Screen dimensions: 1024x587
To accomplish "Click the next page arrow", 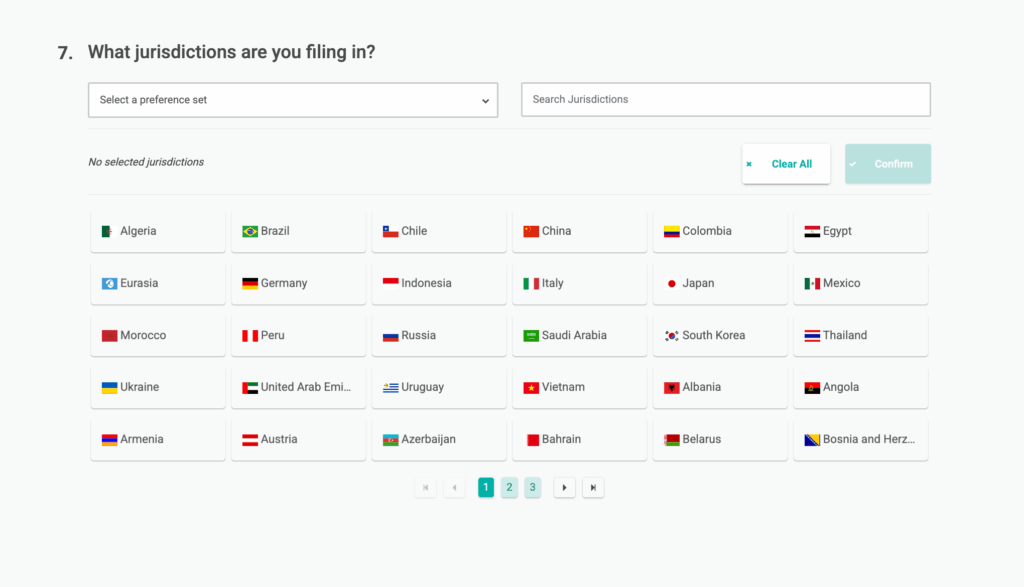I will point(564,487).
